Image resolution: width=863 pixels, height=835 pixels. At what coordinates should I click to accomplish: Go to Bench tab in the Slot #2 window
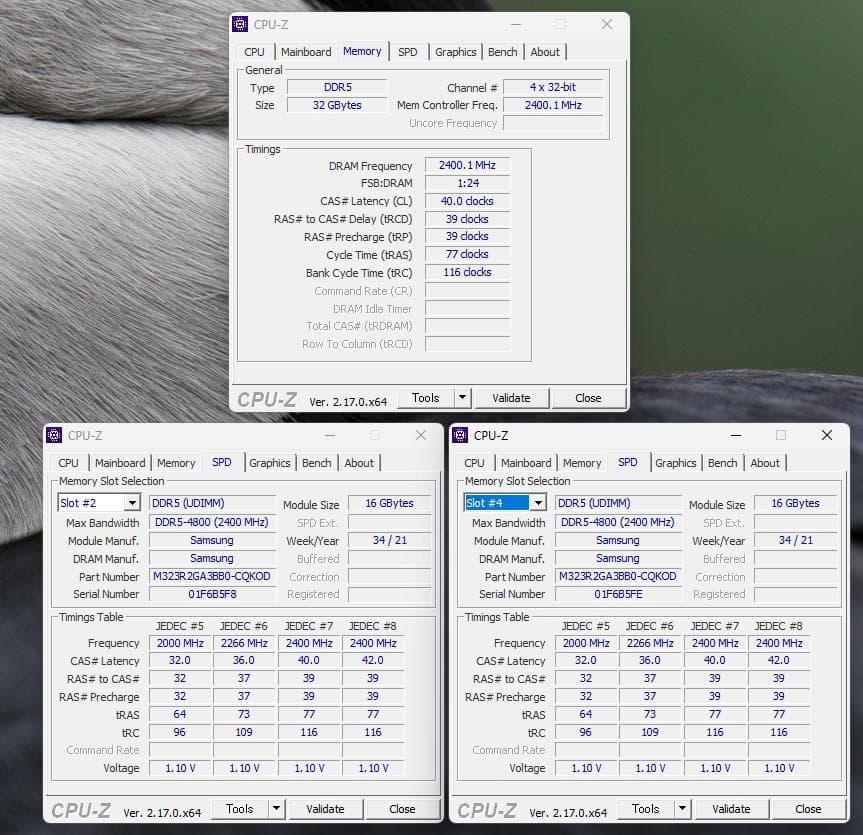tap(316, 463)
